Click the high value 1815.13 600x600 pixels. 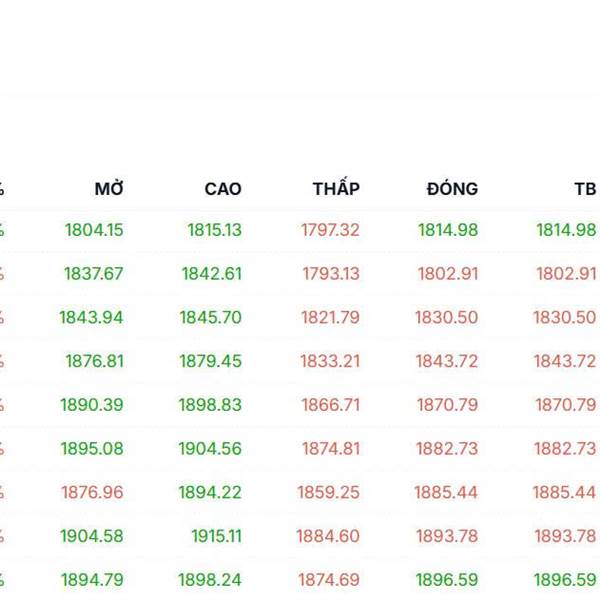tap(214, 230)
